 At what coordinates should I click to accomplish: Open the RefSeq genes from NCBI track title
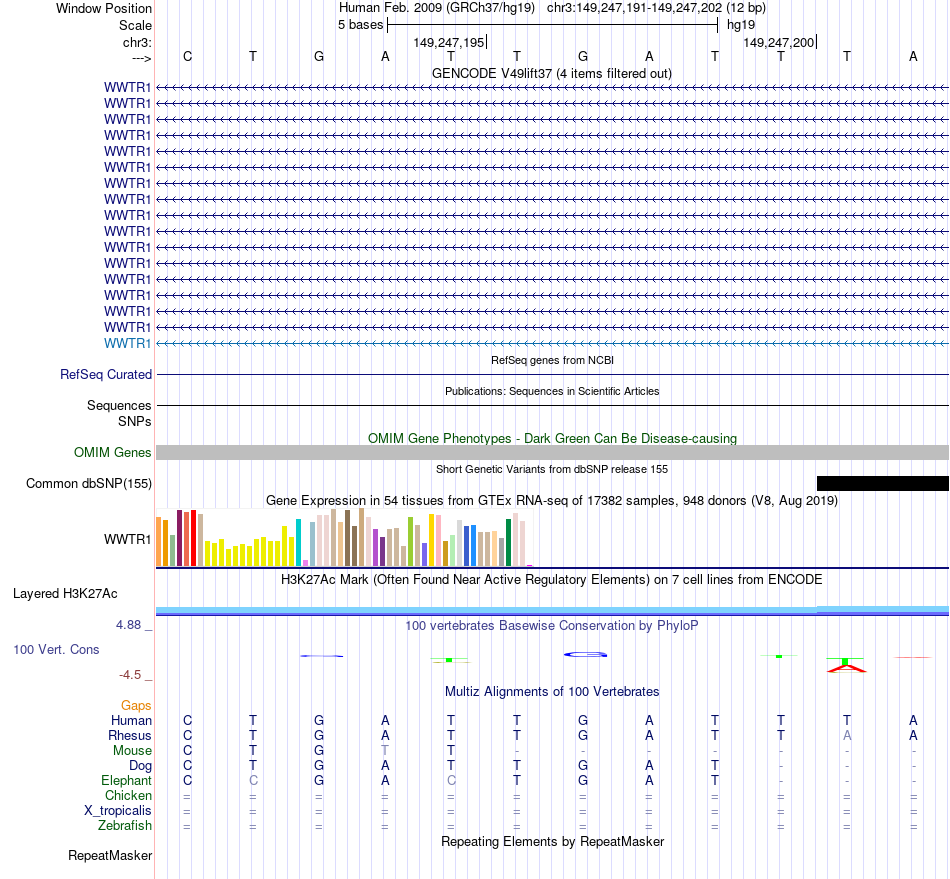[552, 360]
